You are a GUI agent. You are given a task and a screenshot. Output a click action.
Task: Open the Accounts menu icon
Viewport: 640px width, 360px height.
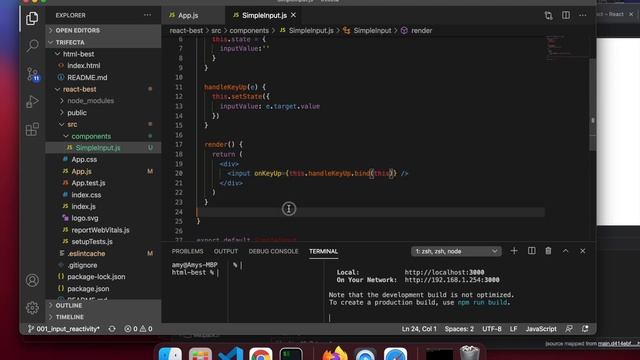click(32, 280)
